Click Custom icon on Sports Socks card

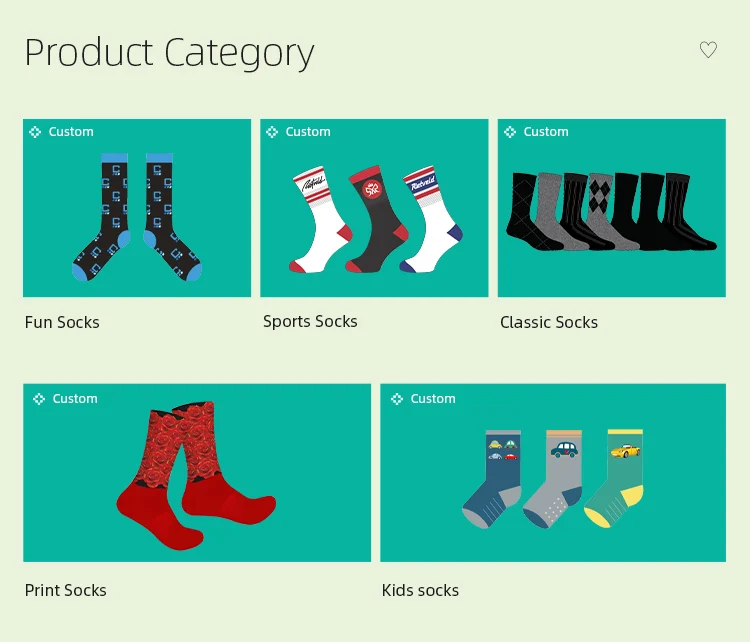tap(272, 132)
